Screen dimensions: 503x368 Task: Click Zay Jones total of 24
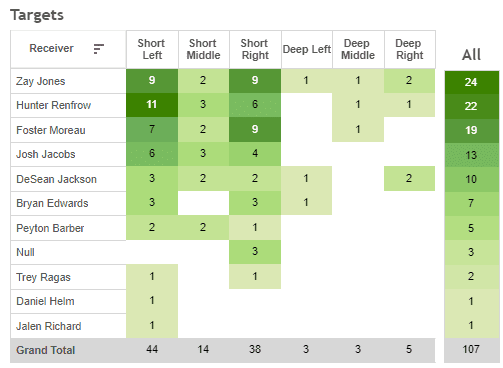[x=471, y=82]
